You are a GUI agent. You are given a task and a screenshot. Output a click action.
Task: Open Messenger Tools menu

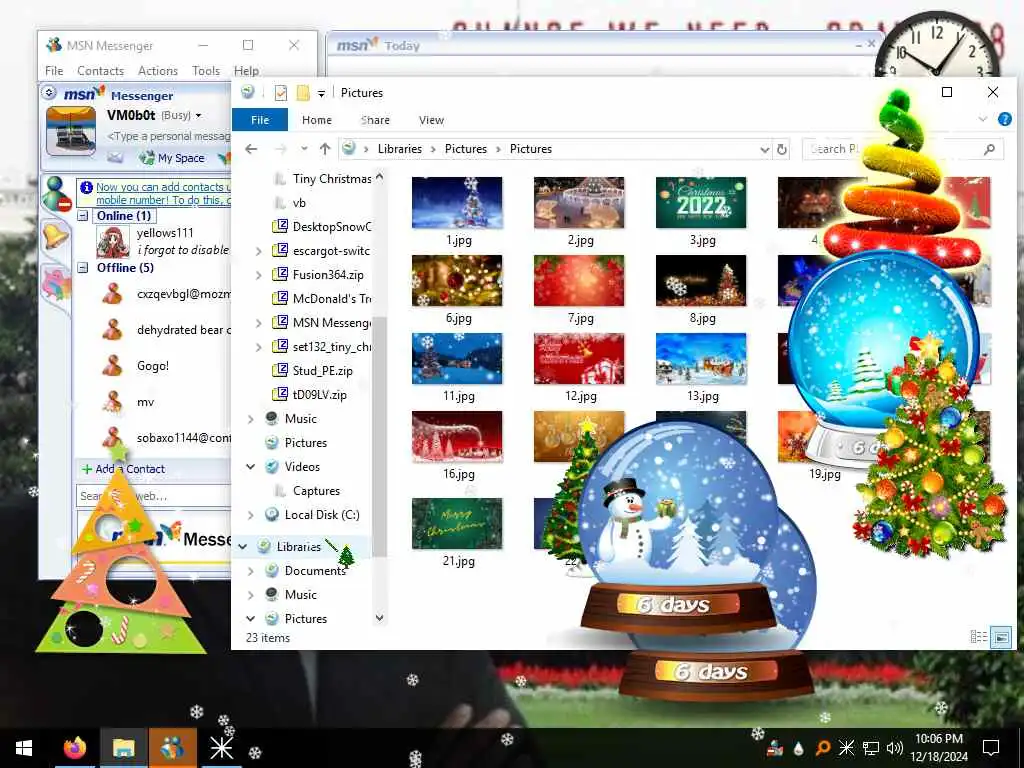click(206, 71)
